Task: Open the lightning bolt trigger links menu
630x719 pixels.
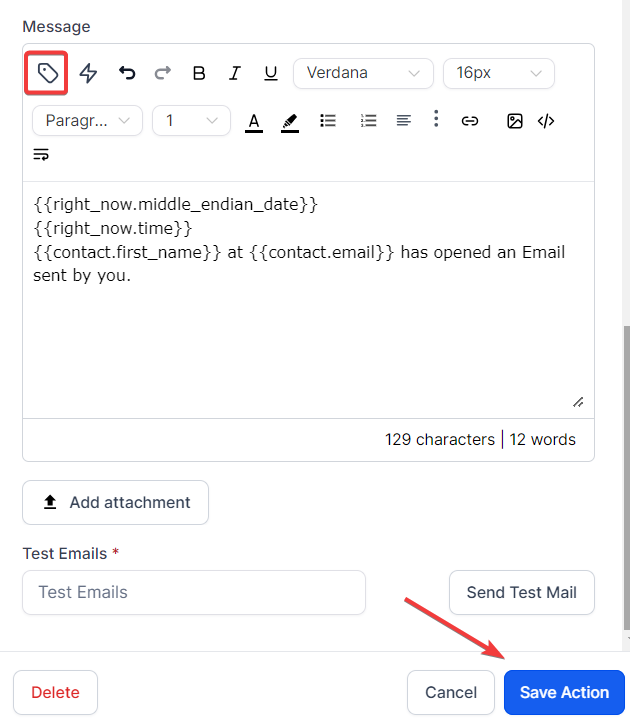Action: (88, 73)
